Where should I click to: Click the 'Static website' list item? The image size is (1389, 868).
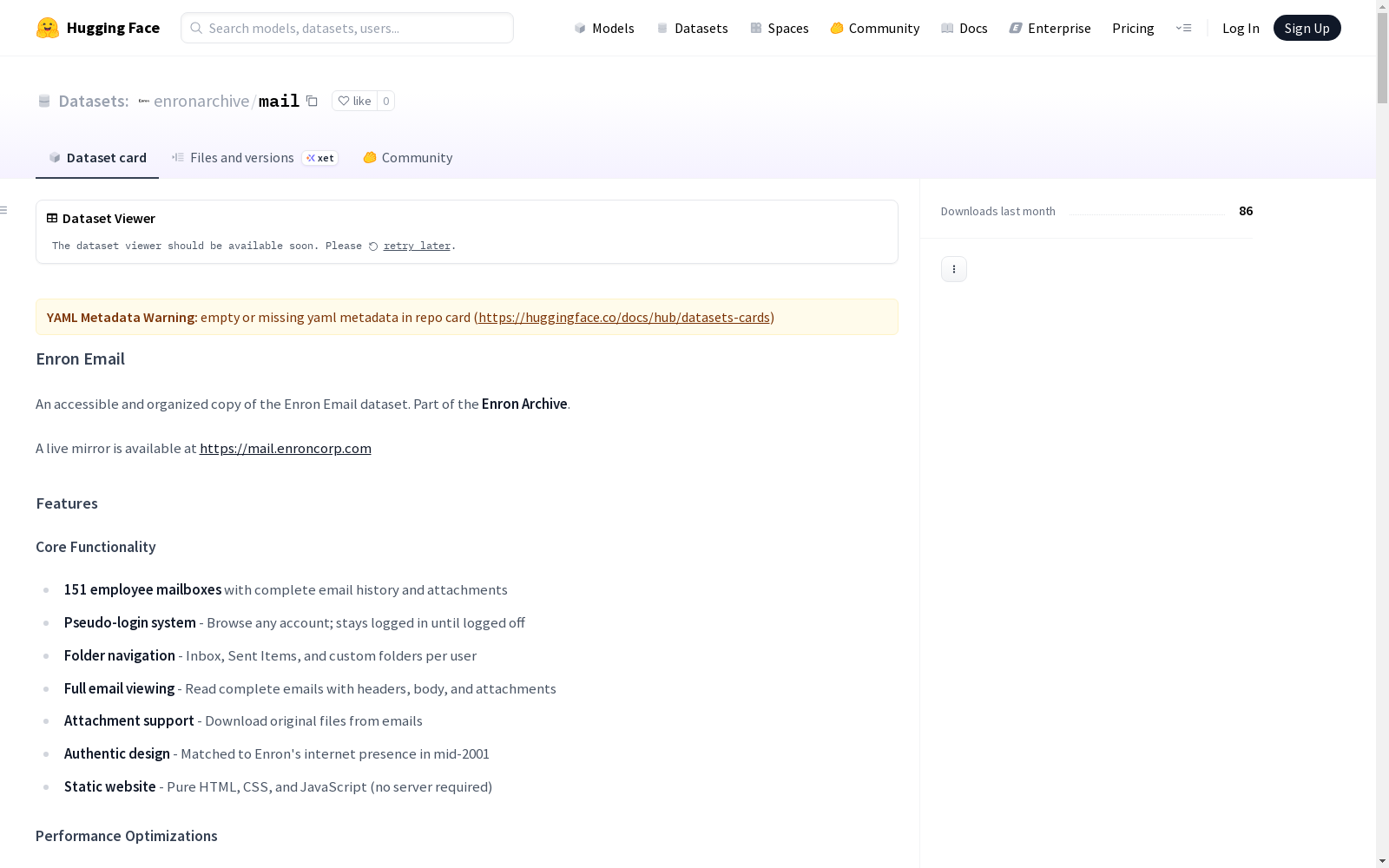click(278, 786)
